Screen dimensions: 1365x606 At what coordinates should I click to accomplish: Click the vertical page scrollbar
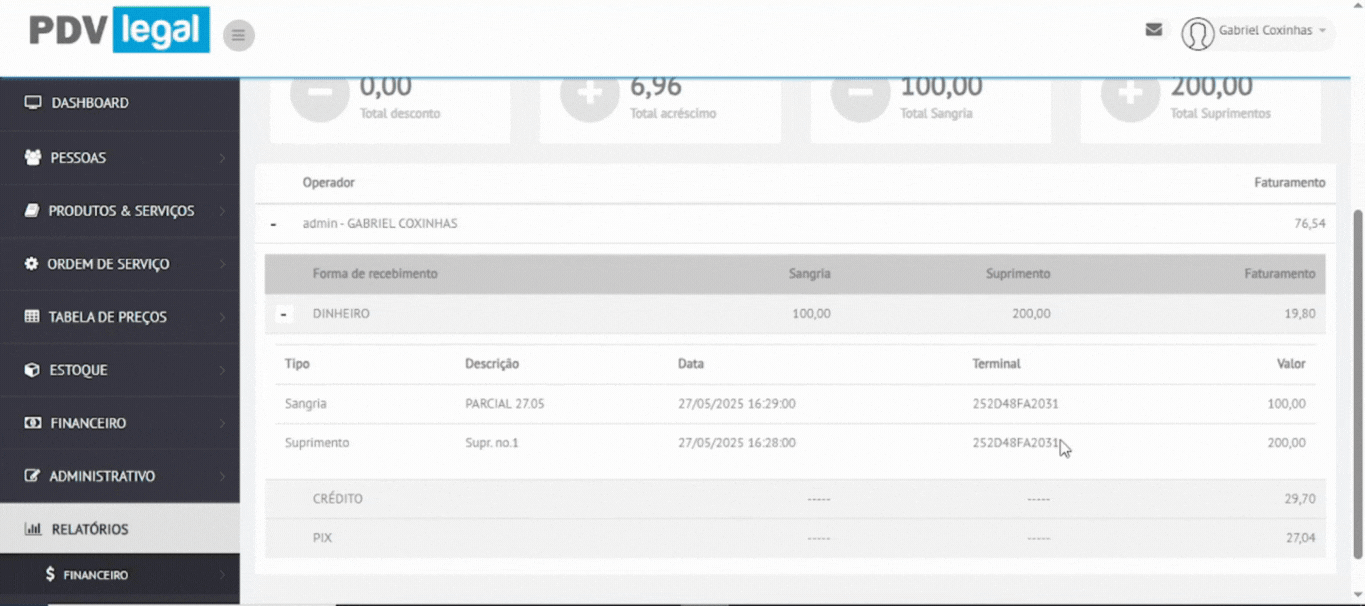pyautogui.click(x=1357, y=380)
